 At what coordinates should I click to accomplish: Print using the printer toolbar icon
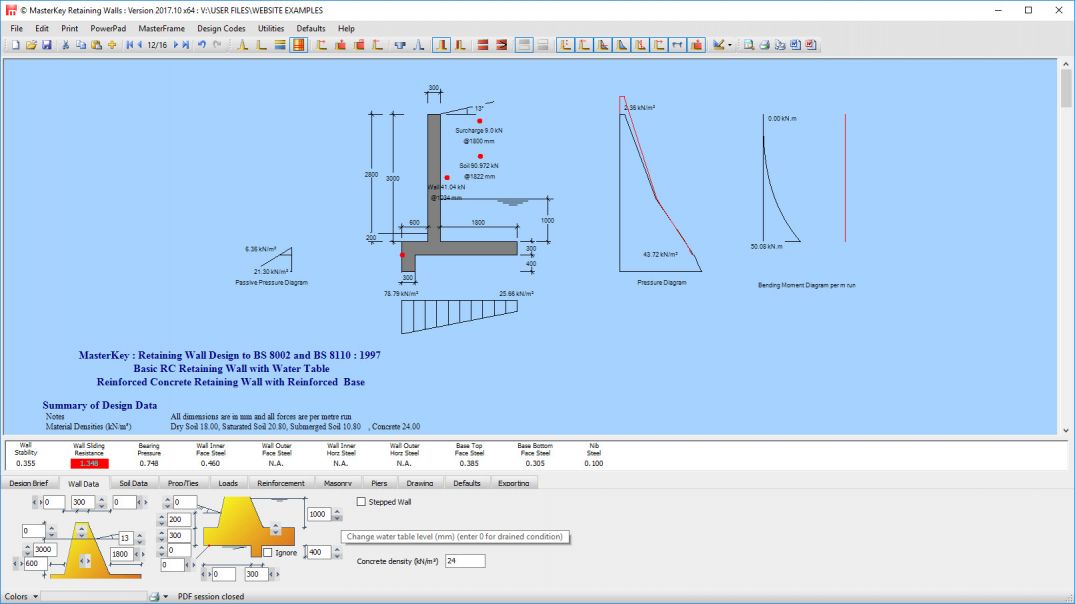click(764, 45)
